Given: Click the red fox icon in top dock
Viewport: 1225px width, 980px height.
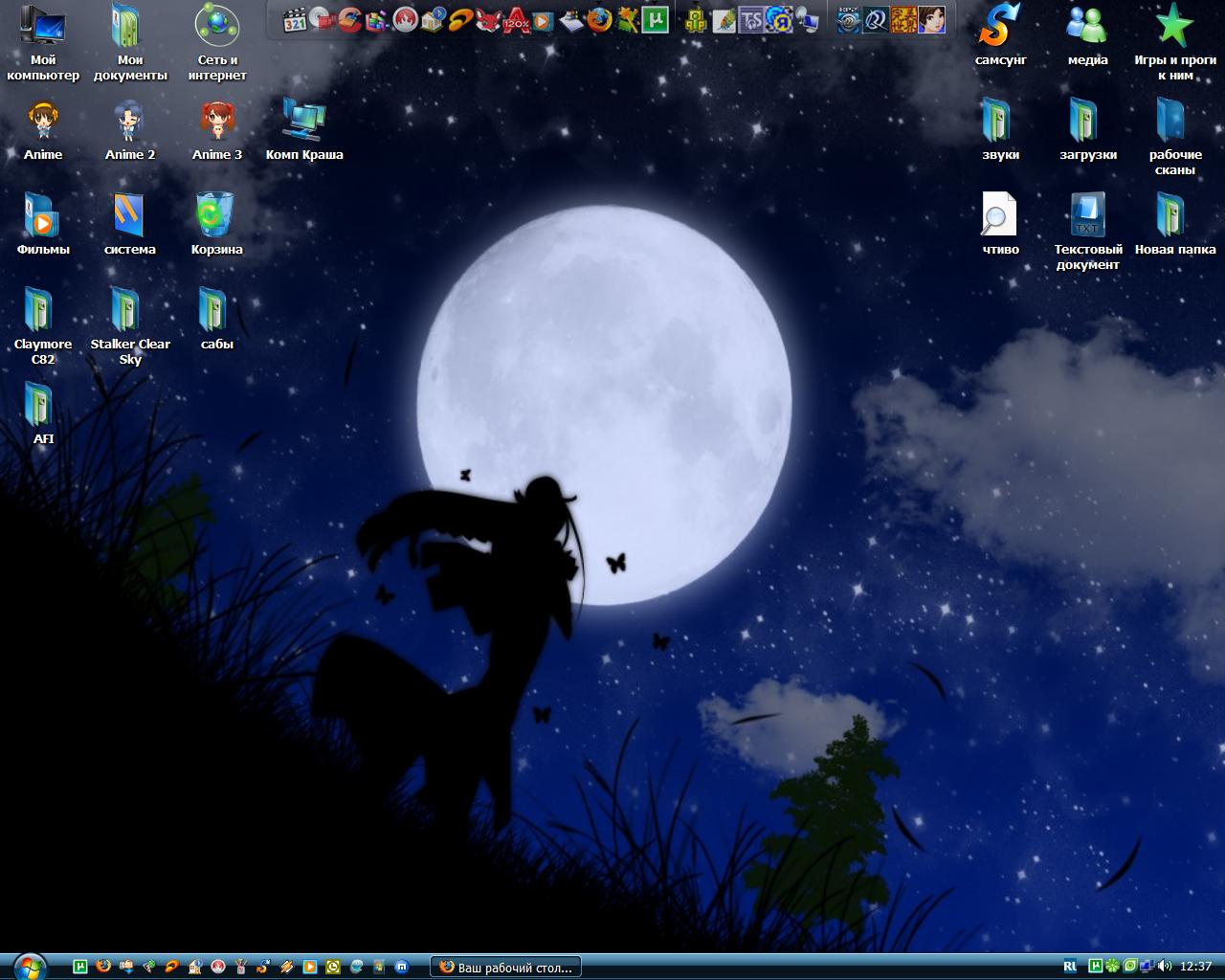Looking at the screenshot, I should (x=489, y=19).
